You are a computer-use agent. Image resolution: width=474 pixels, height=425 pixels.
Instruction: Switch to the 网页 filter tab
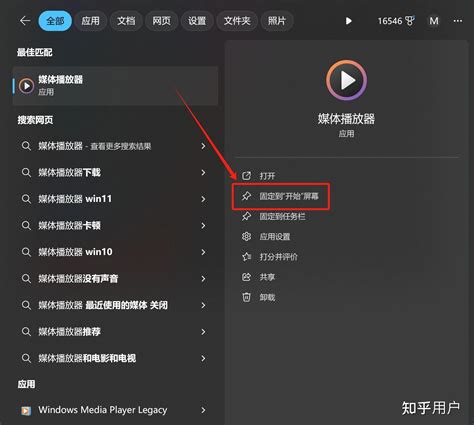(x=161, y=21)
